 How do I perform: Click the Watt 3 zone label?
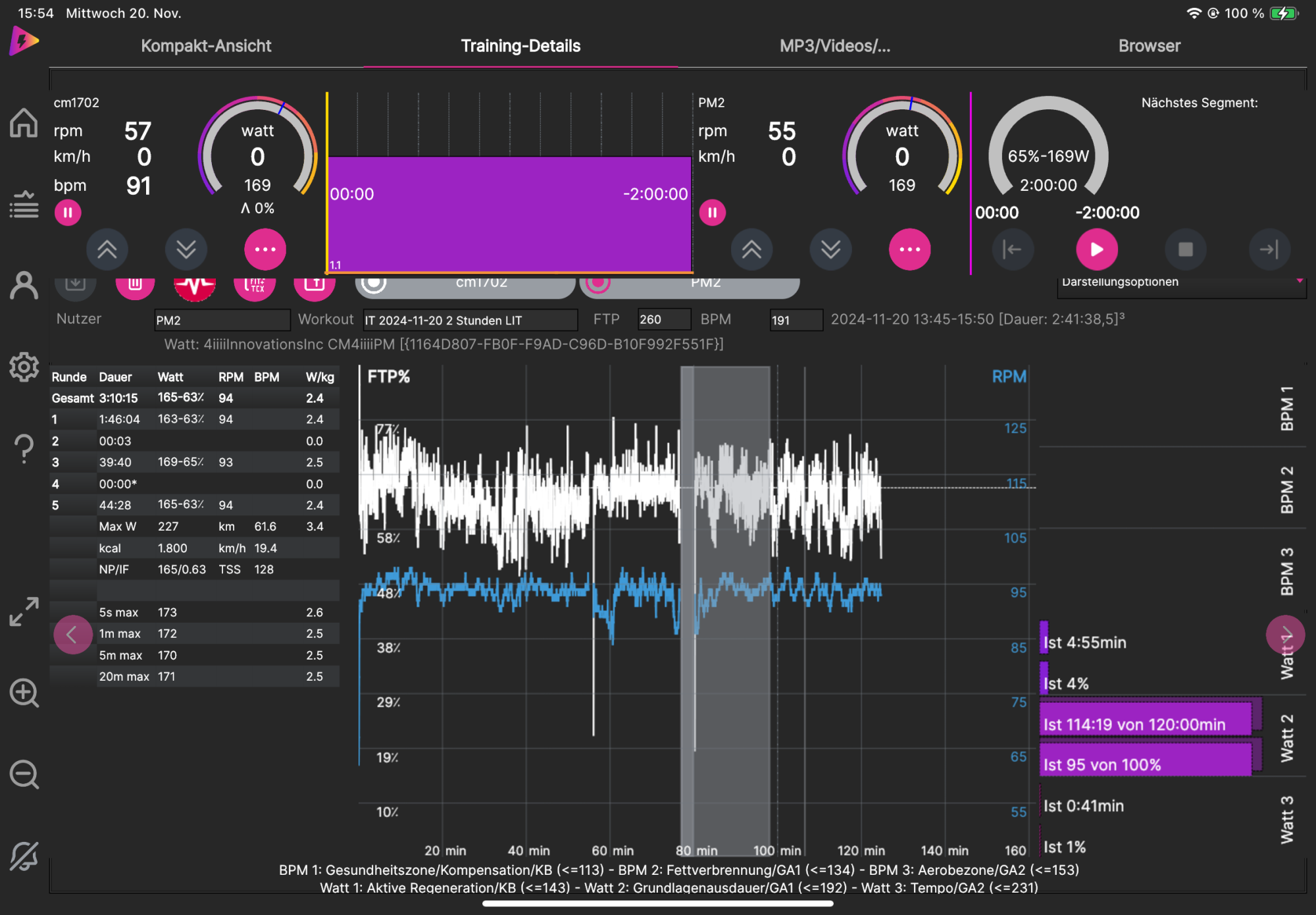[1287, 820]
